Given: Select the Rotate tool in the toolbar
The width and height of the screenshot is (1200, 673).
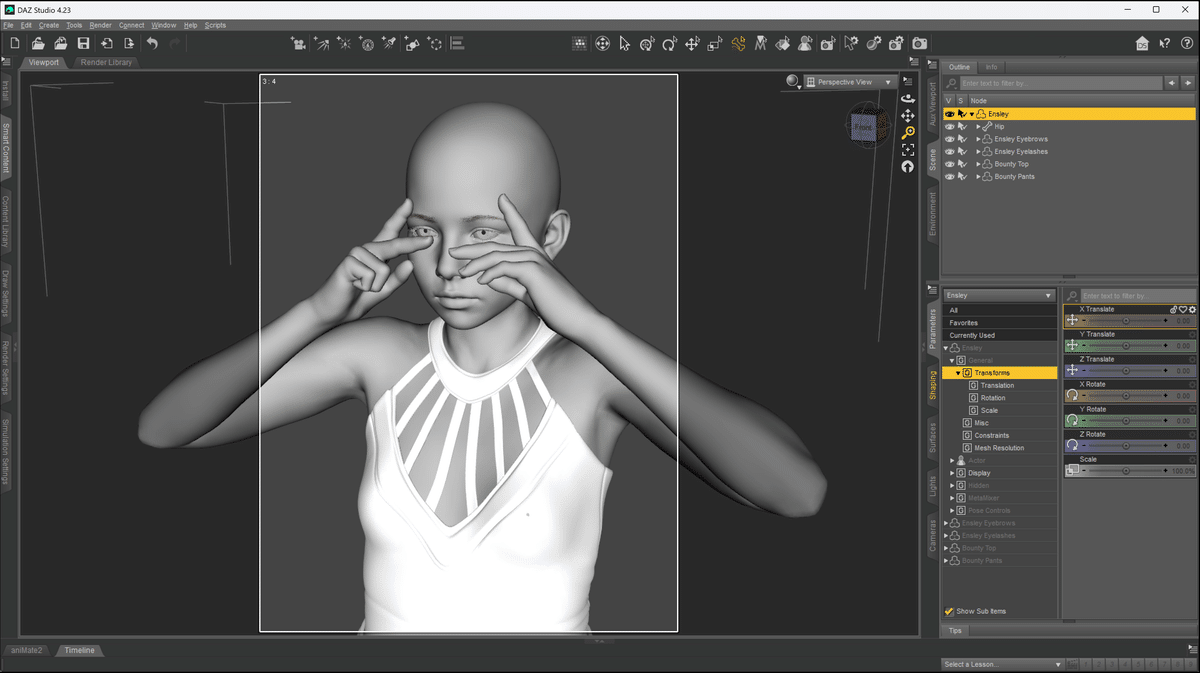Looking at the screenshot, I should click(669, 43).
